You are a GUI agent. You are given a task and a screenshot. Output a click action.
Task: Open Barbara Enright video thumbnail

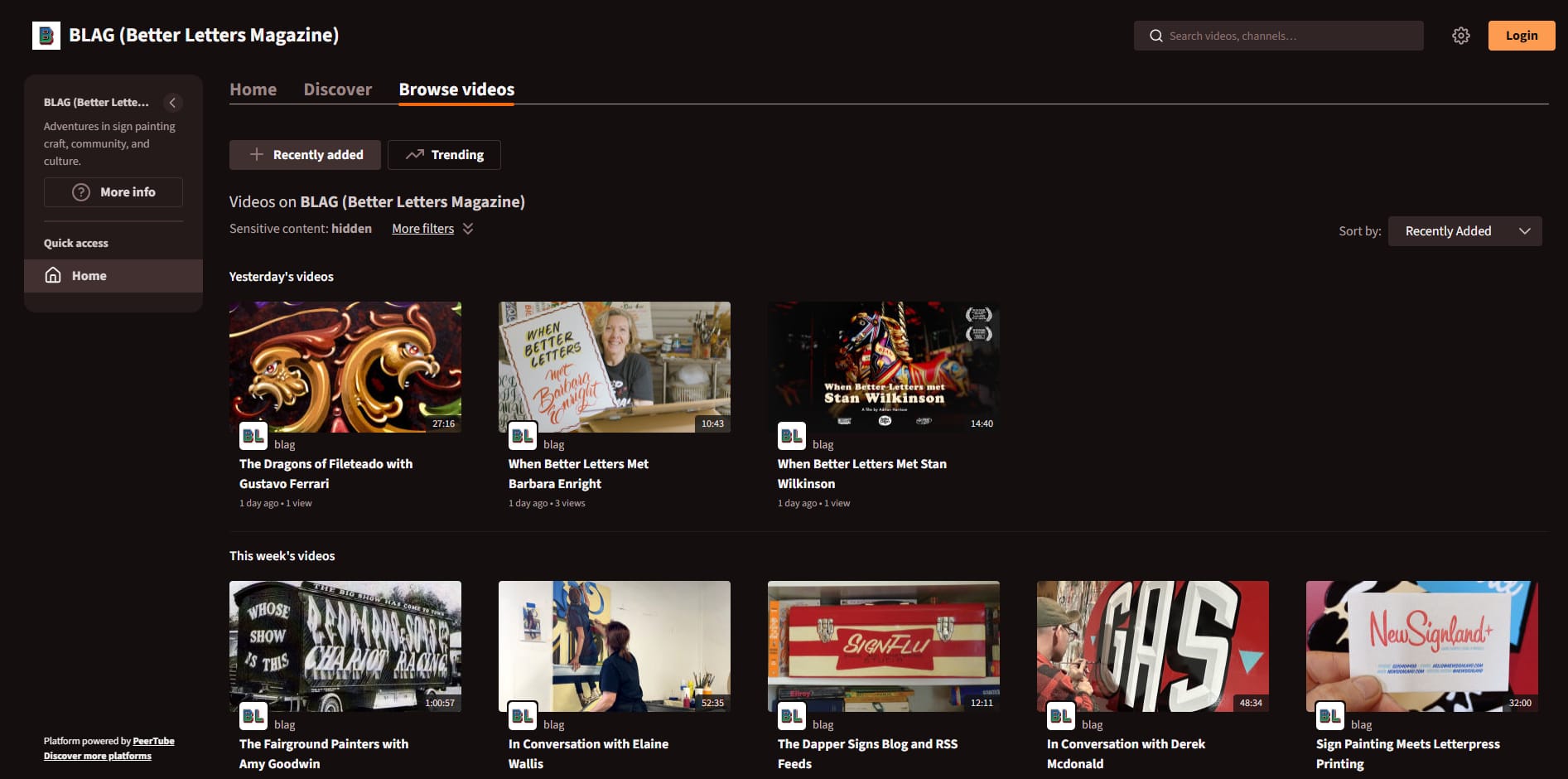click(615, 367)
